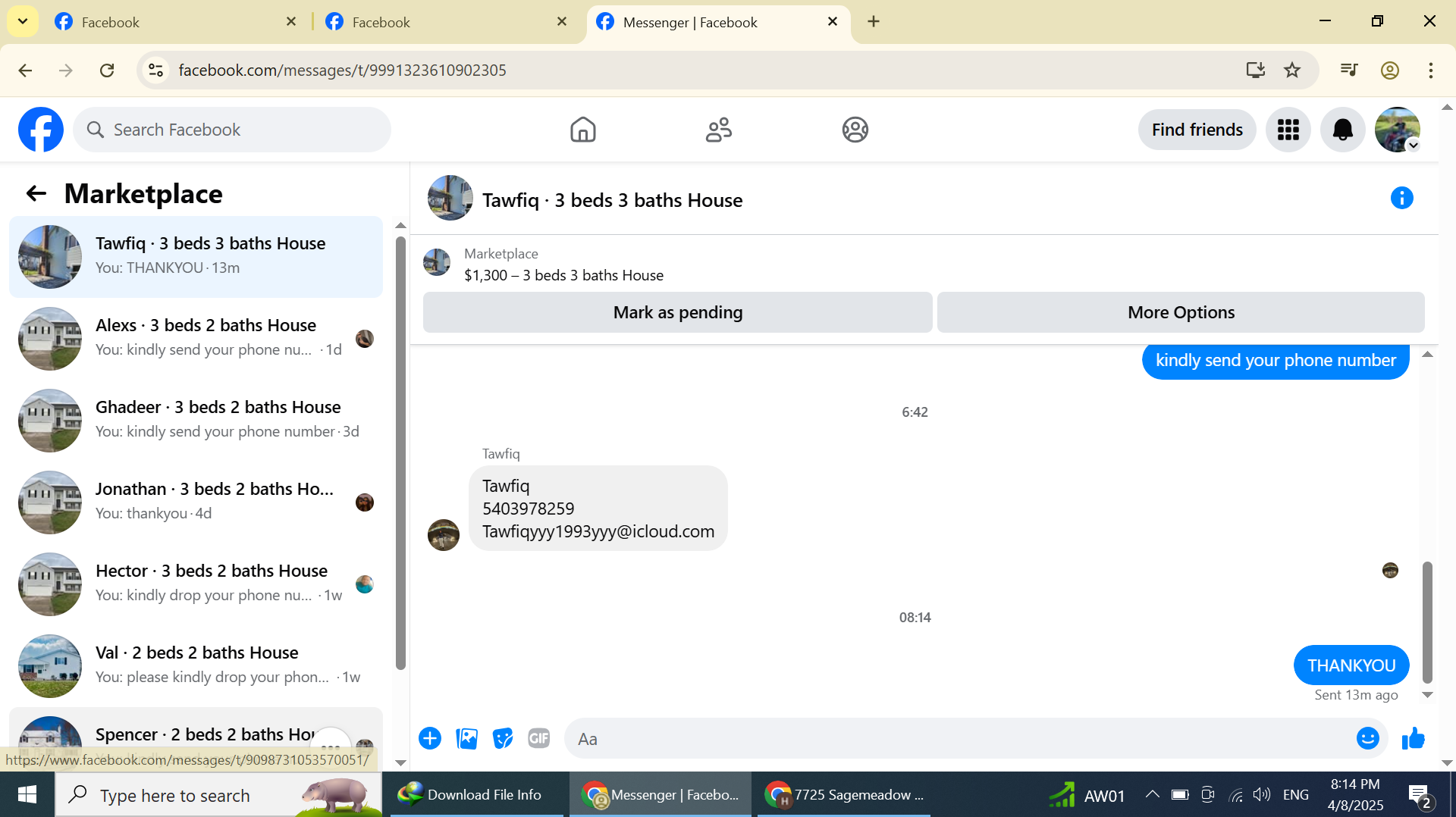Open Val 2 beds 2 baths conversation
The image size is (1456, 817).
pos(196,665)
